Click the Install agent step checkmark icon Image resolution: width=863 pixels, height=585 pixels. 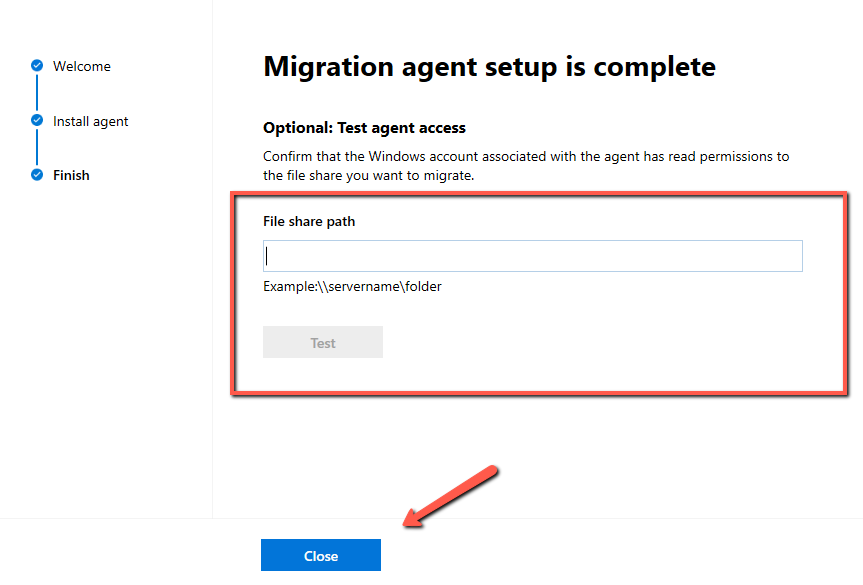[37, 121]
